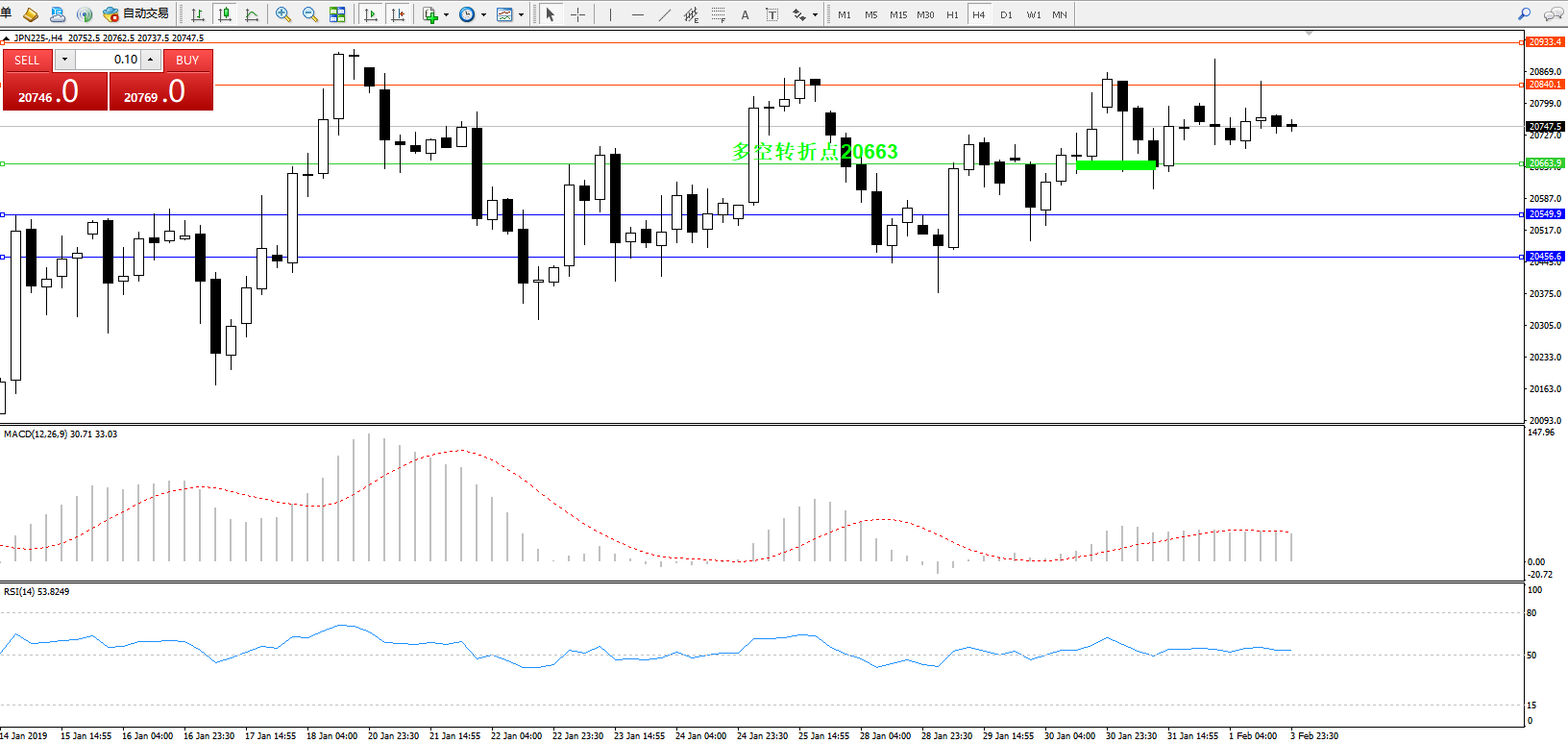Expand the periodicity clock dropdown arrow
Viewport: 1568px width, 743px height.
tap(483, 14)
